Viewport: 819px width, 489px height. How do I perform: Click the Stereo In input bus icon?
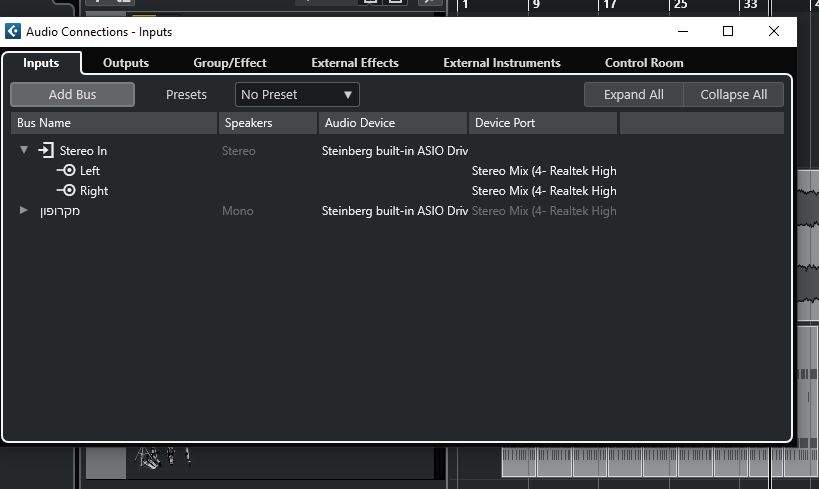point(46,150)
